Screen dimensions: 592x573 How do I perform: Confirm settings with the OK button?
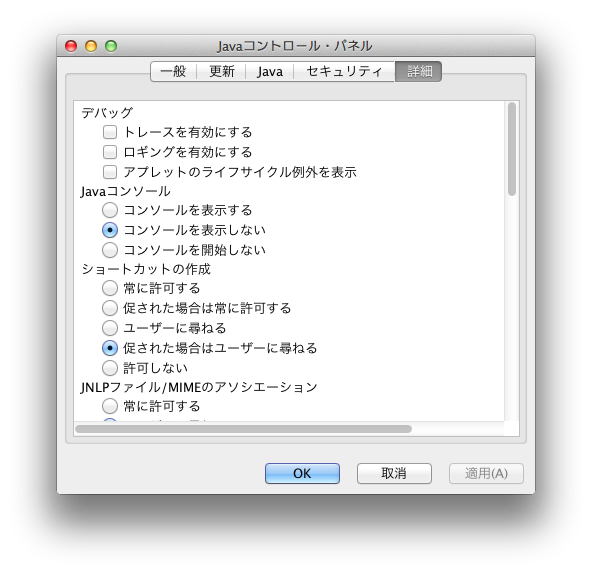coord(302,473)
